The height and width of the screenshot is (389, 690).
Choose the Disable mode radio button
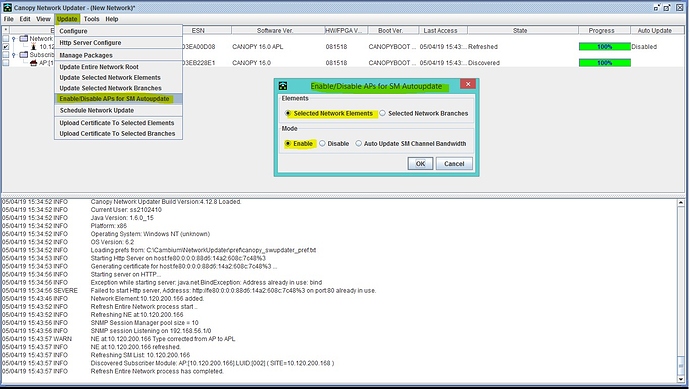322,143
